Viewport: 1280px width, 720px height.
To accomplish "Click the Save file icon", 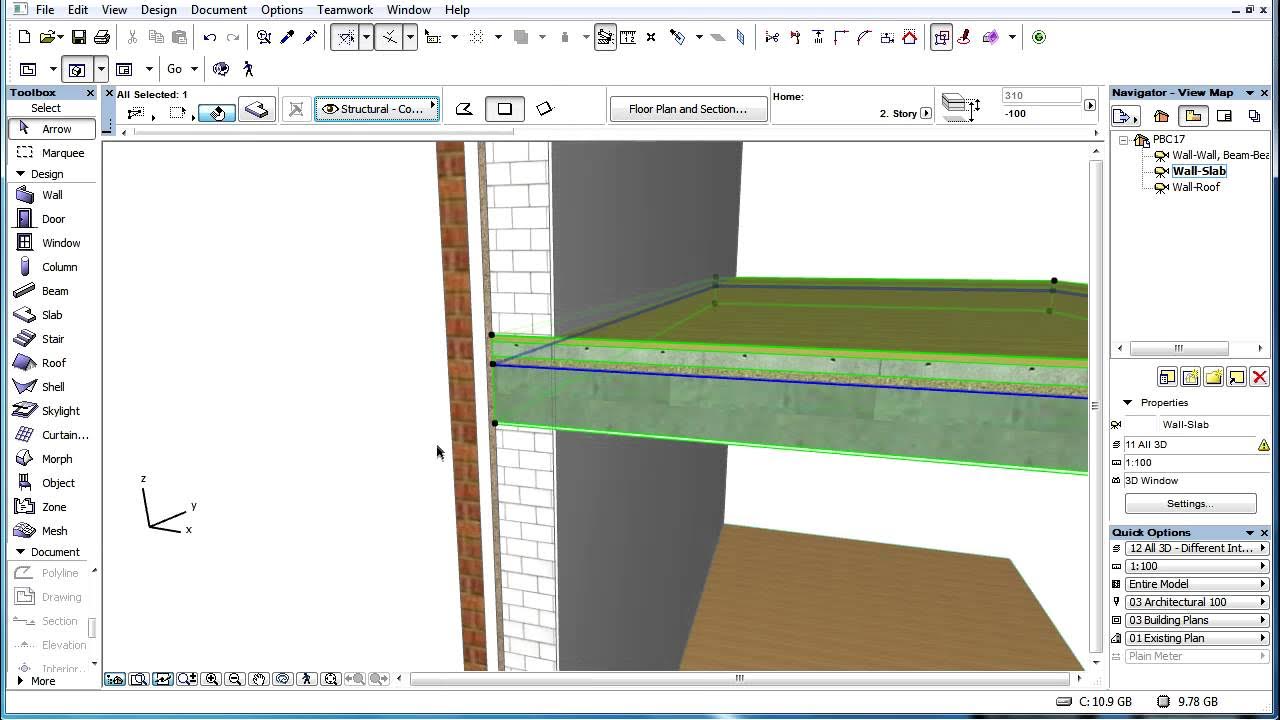I will click(x=78, y=37).
